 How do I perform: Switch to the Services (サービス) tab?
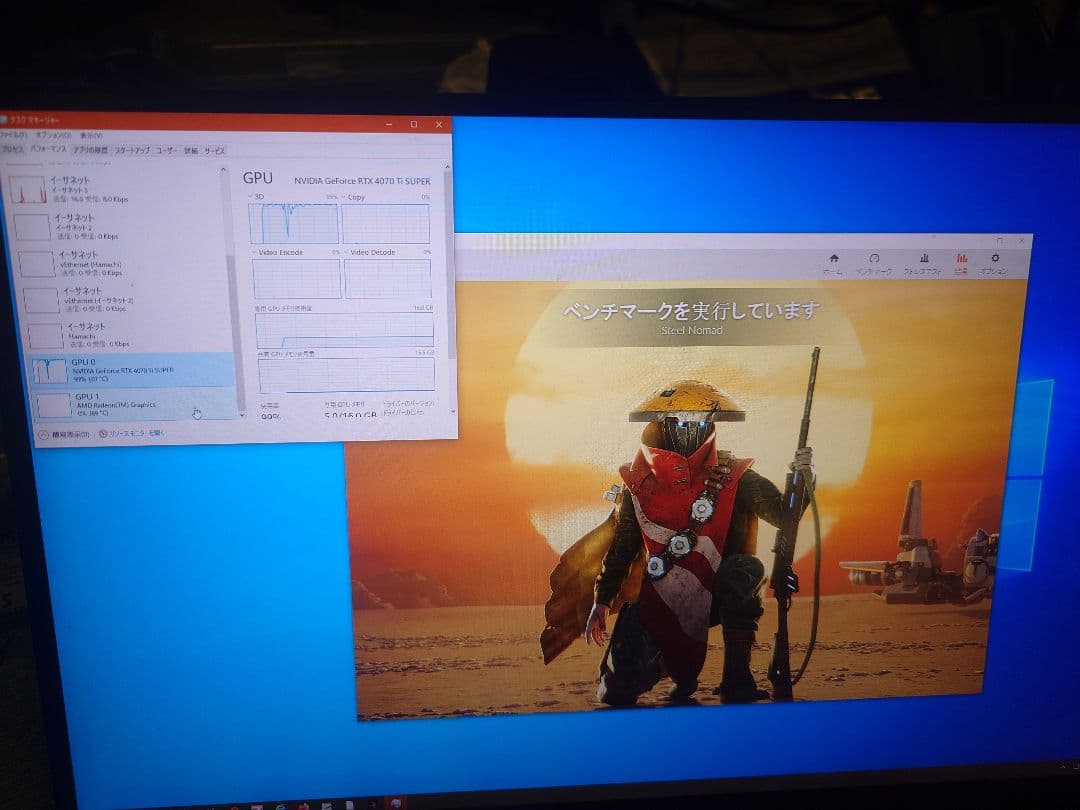point(215,150)
